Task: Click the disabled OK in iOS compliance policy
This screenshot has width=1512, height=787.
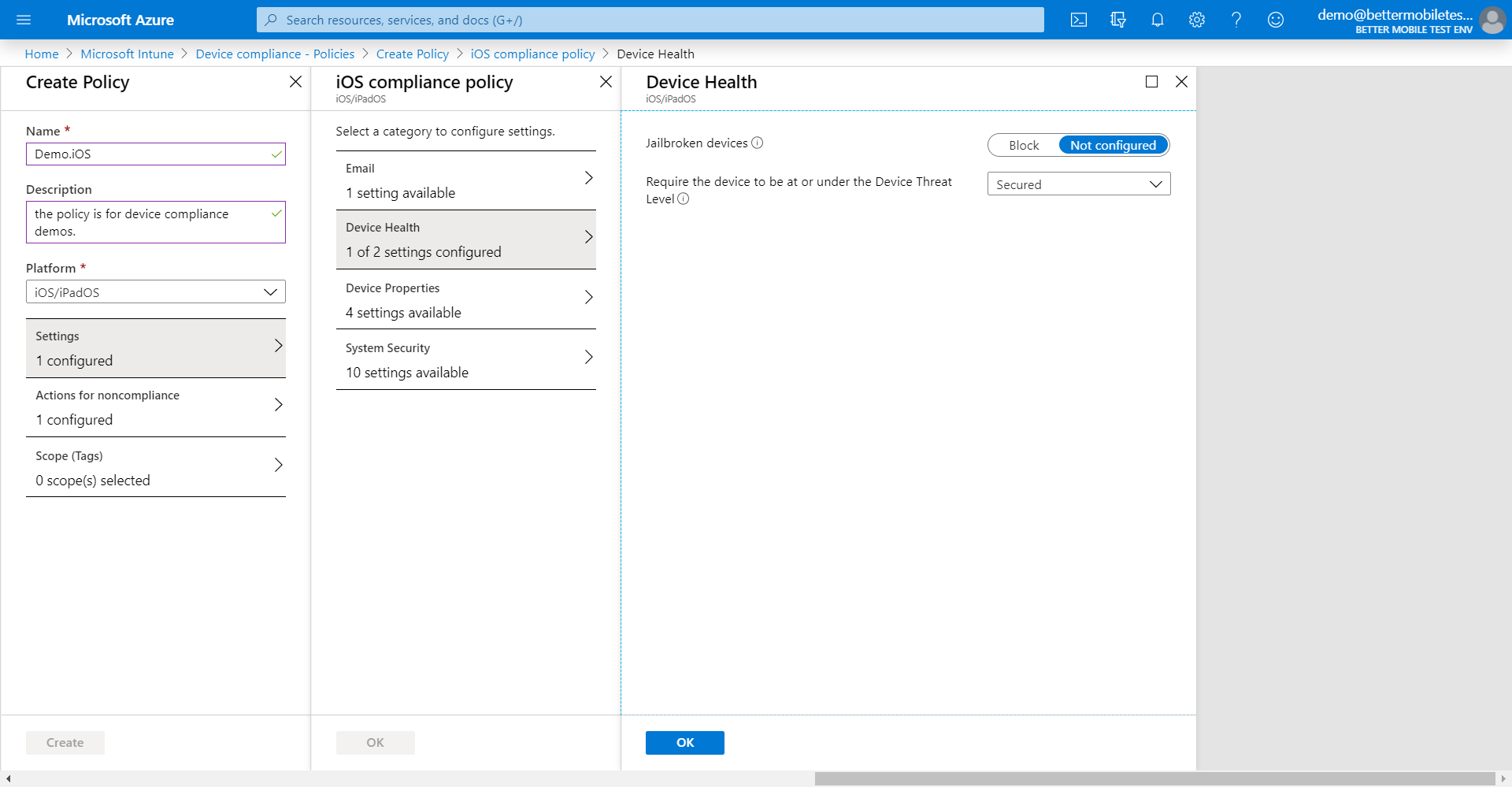Action: (376, 743)
